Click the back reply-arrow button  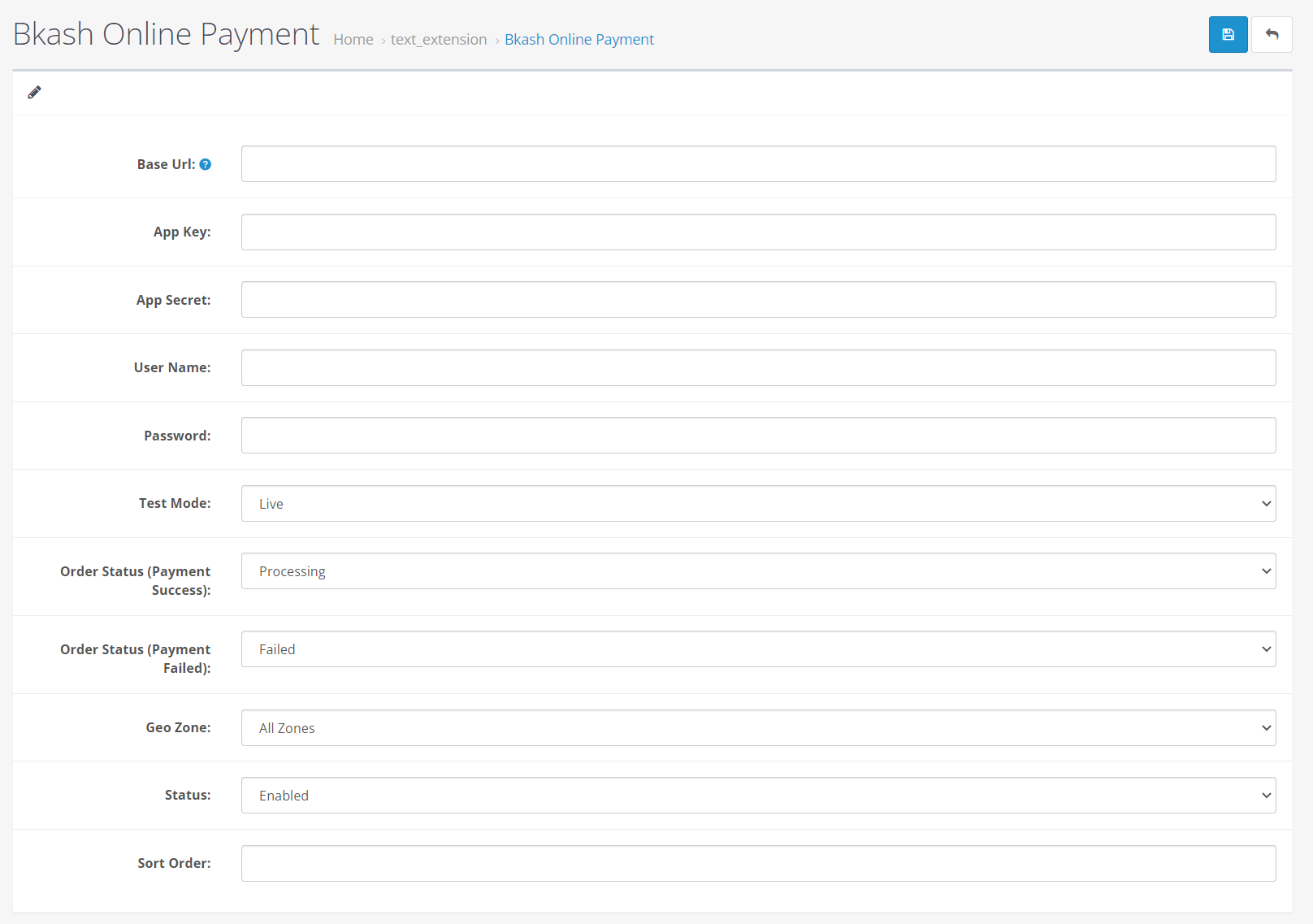pos(1272,35)
